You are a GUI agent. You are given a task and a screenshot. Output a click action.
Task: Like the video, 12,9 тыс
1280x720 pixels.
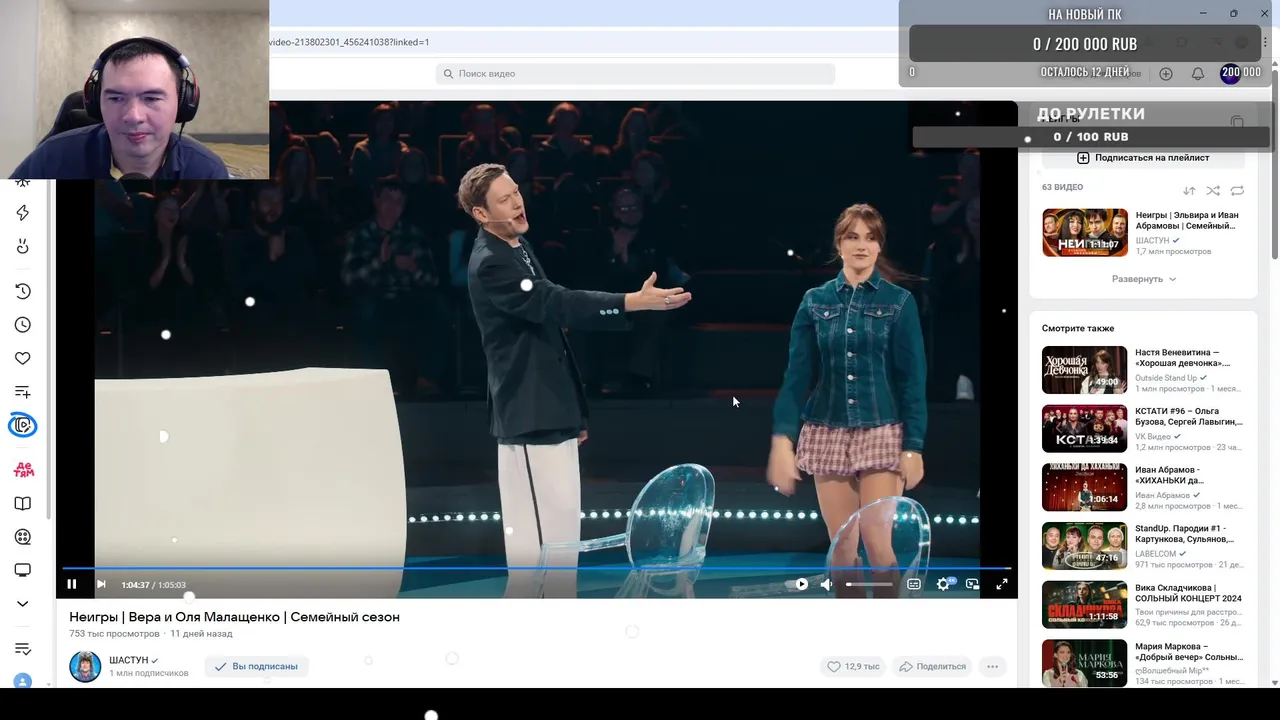pyautogui.click(x=853, y=666)
